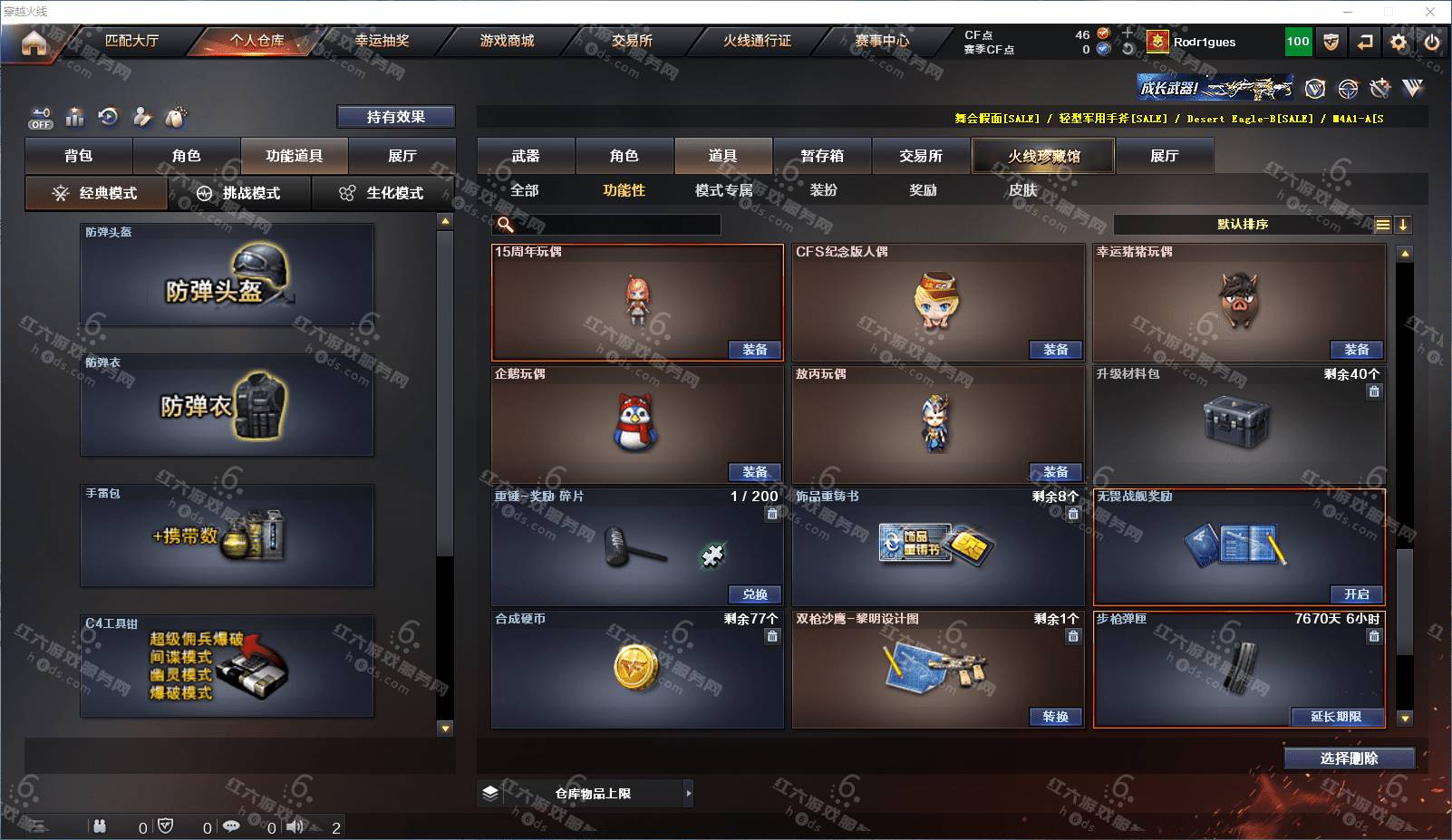Open the settings gear icon
The height and width of the screenshot is (840, 1452).
pyautogui.click(x=1399, y=42)
